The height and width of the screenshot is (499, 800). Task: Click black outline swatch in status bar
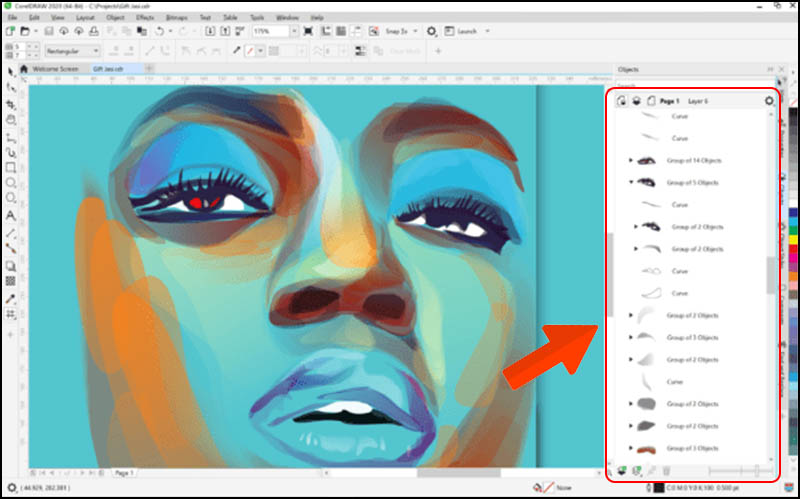[659, 488]
